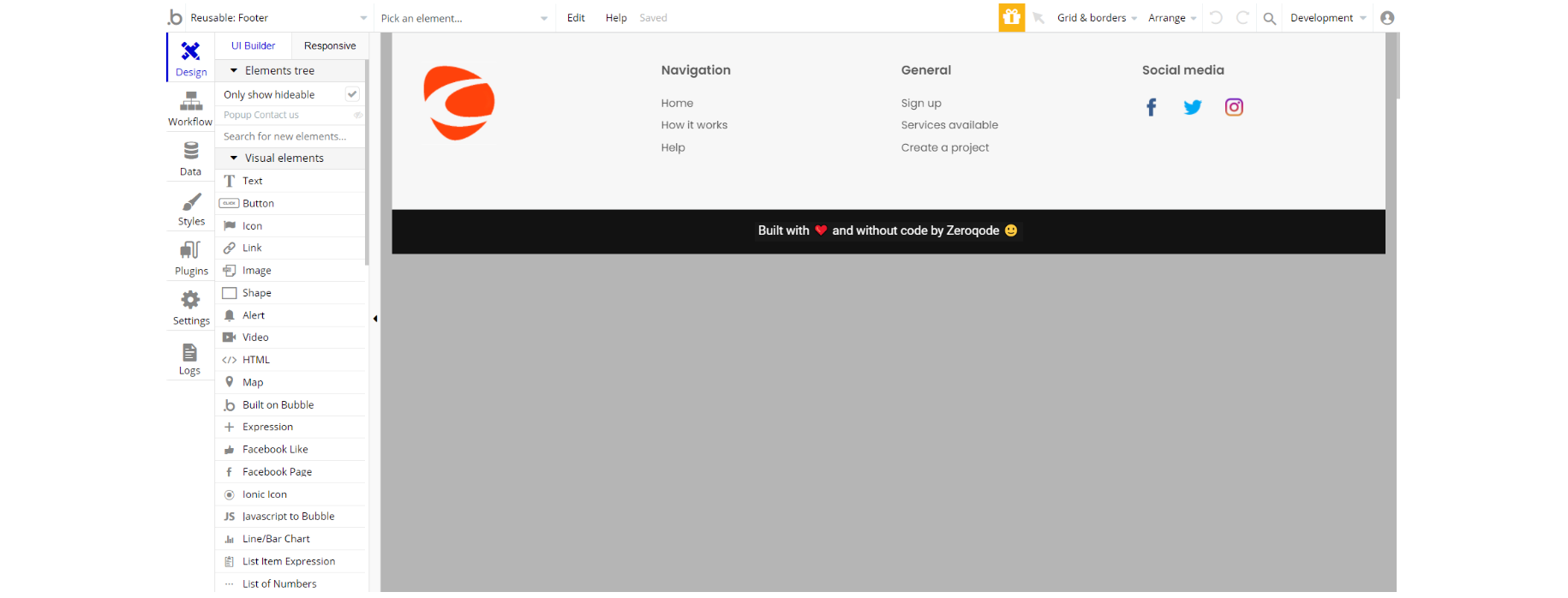Open the user account profile icon
Viewport: 1568px width, 598px height.
tap(1387, 18)
